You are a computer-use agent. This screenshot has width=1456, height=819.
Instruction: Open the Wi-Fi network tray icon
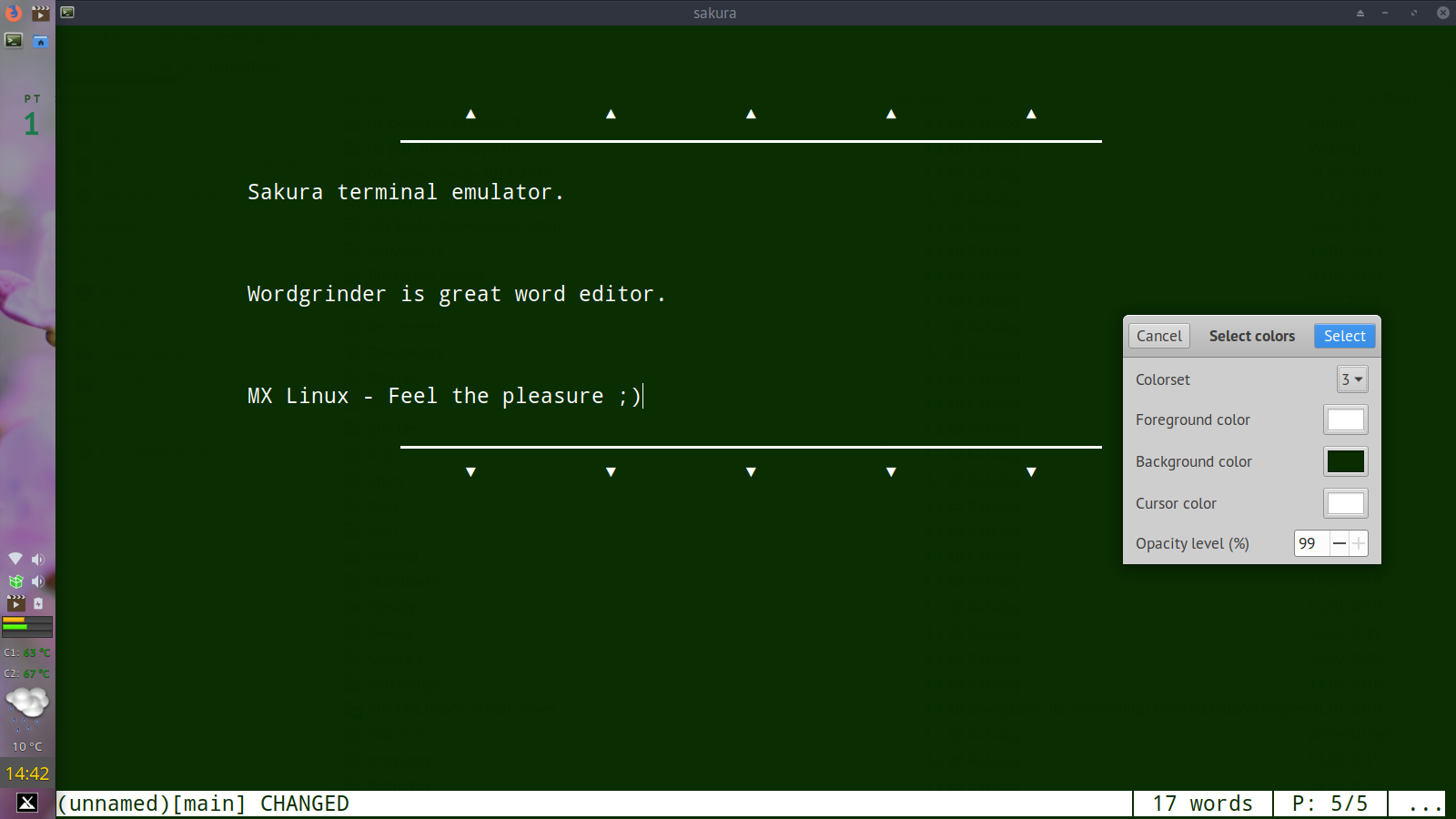coord(15,559)
